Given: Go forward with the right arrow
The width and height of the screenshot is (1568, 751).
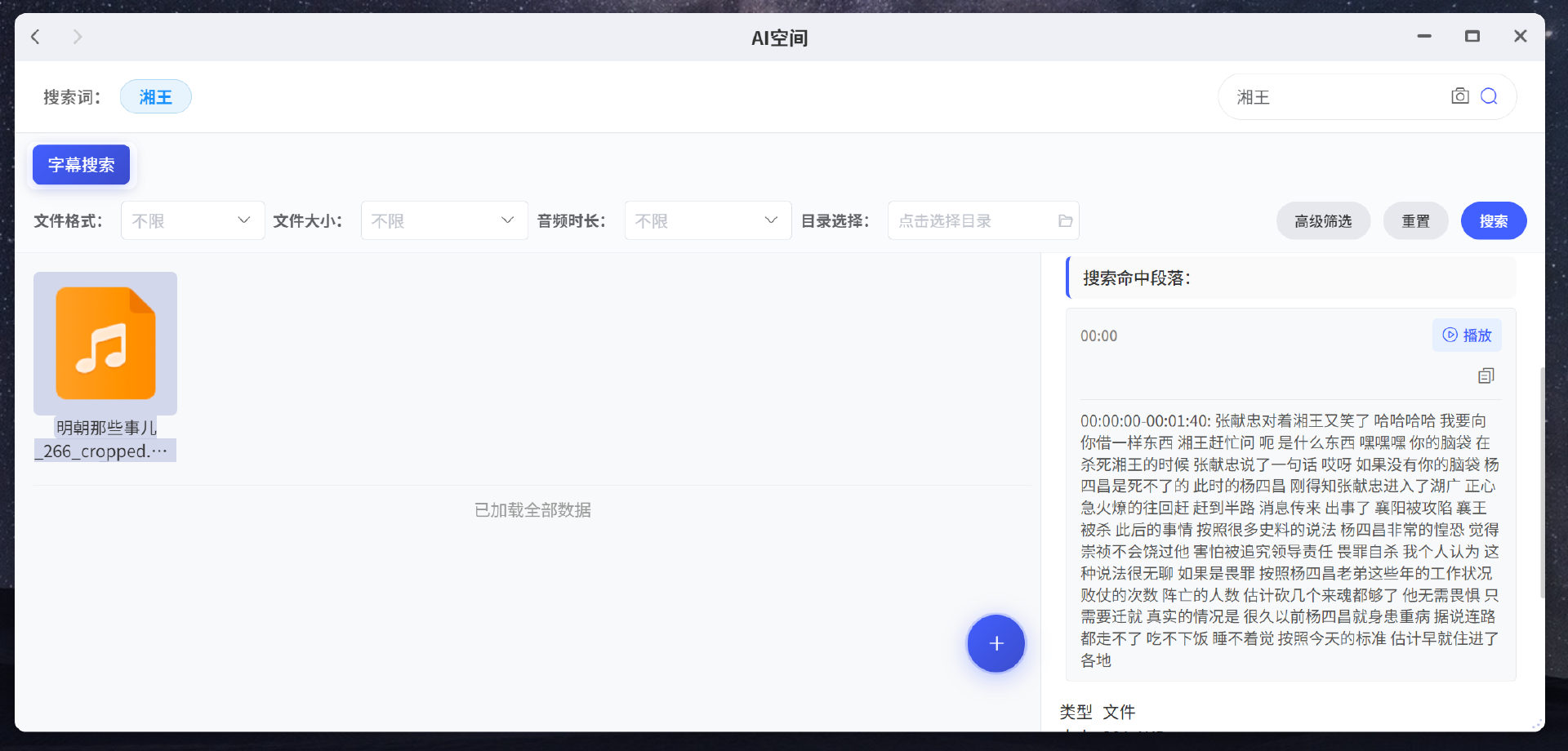Looking at the screenshot, I should 78,37.
